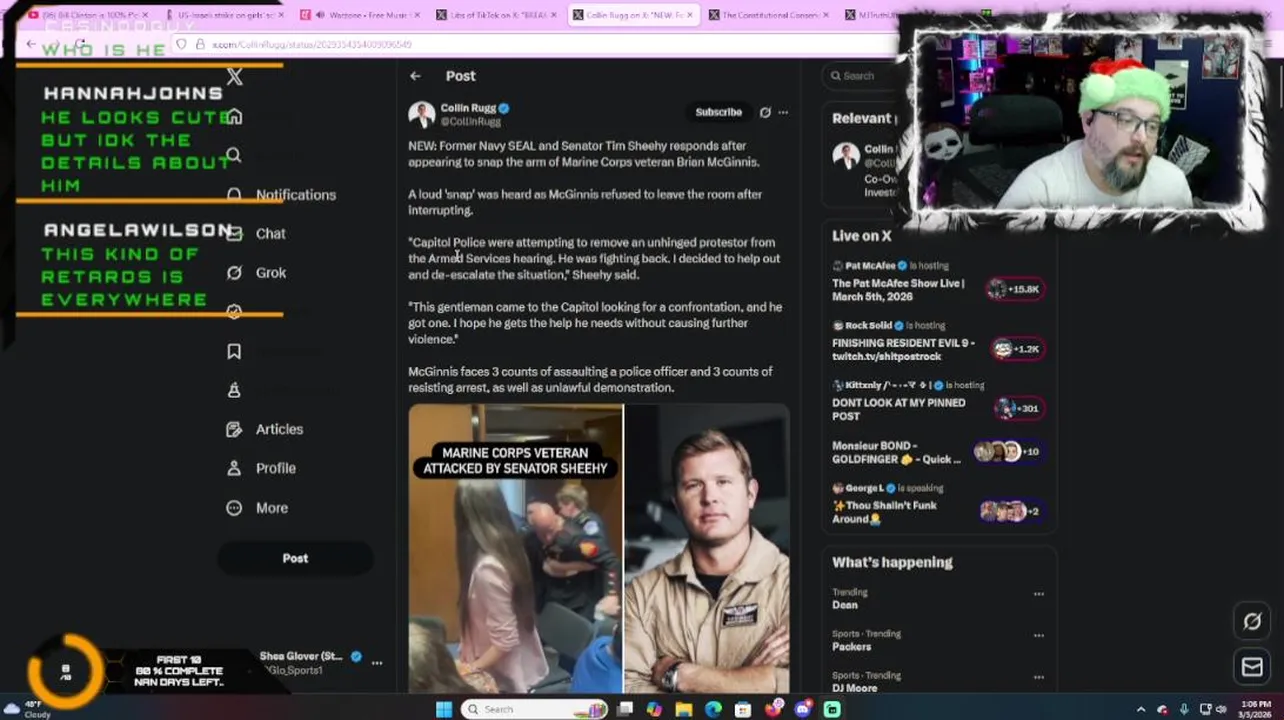Open Explore via magnifier icon in sidebar
The image size is (1284, 720).
point(234,156)
